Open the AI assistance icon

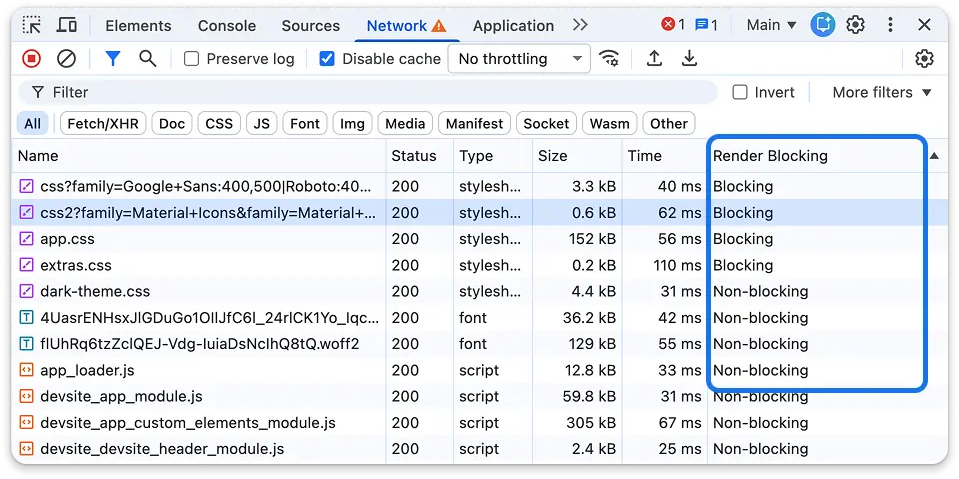[823, 25]
